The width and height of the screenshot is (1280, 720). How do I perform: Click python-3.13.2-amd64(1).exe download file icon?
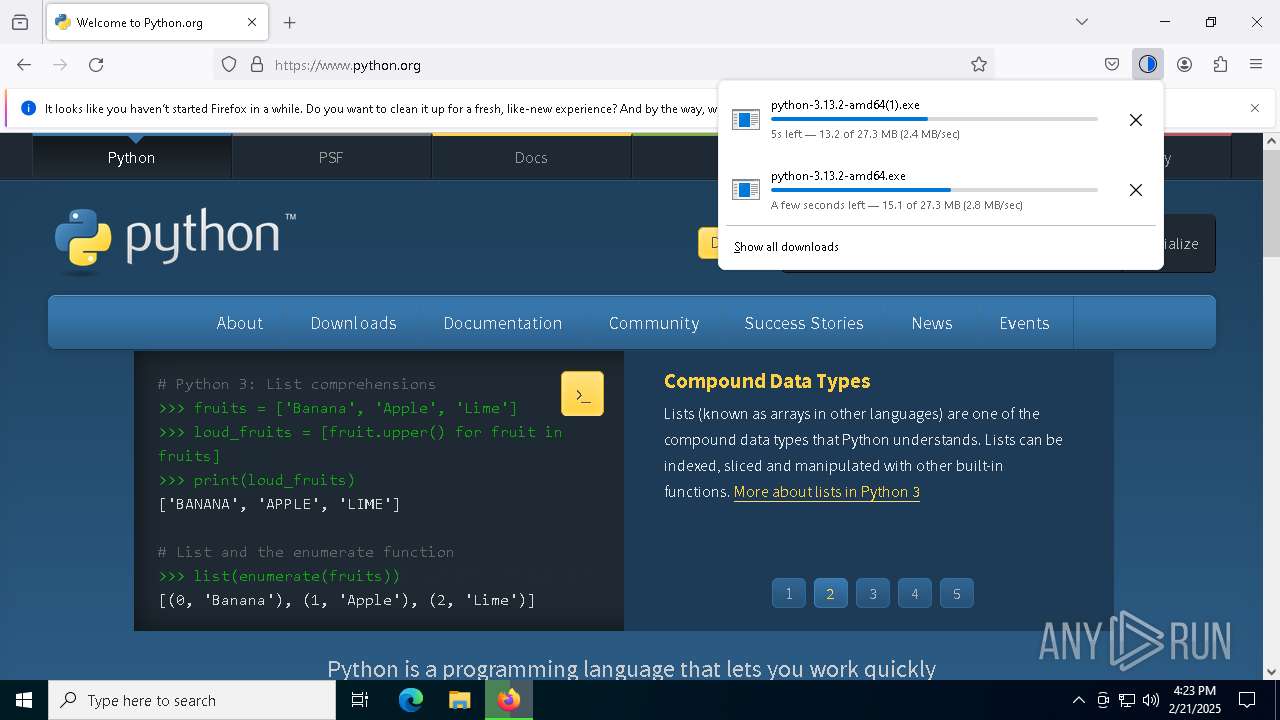[x=746, y=120]
